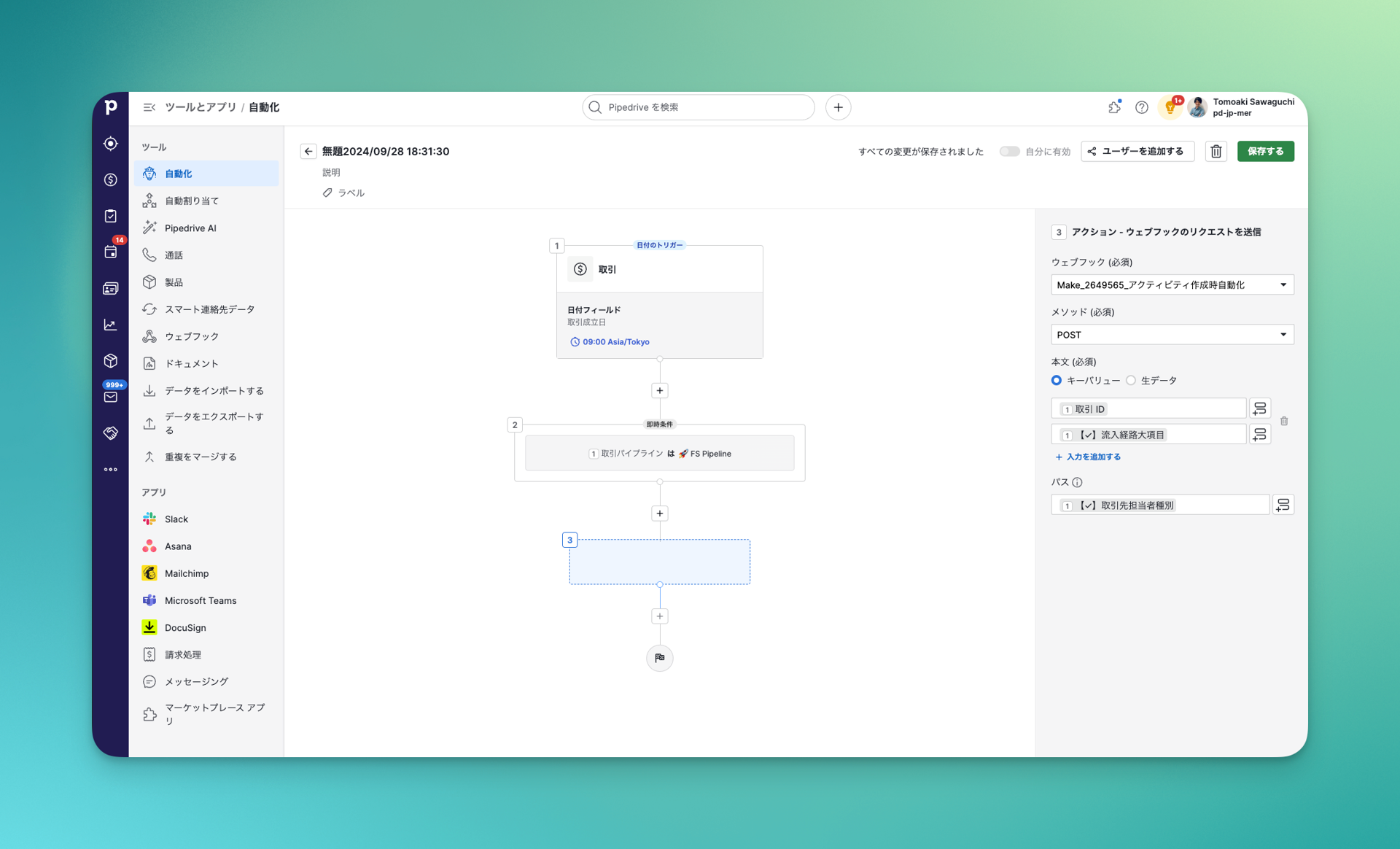
Task: Open Pipedrive AI menu item
Action: point(206,228)
